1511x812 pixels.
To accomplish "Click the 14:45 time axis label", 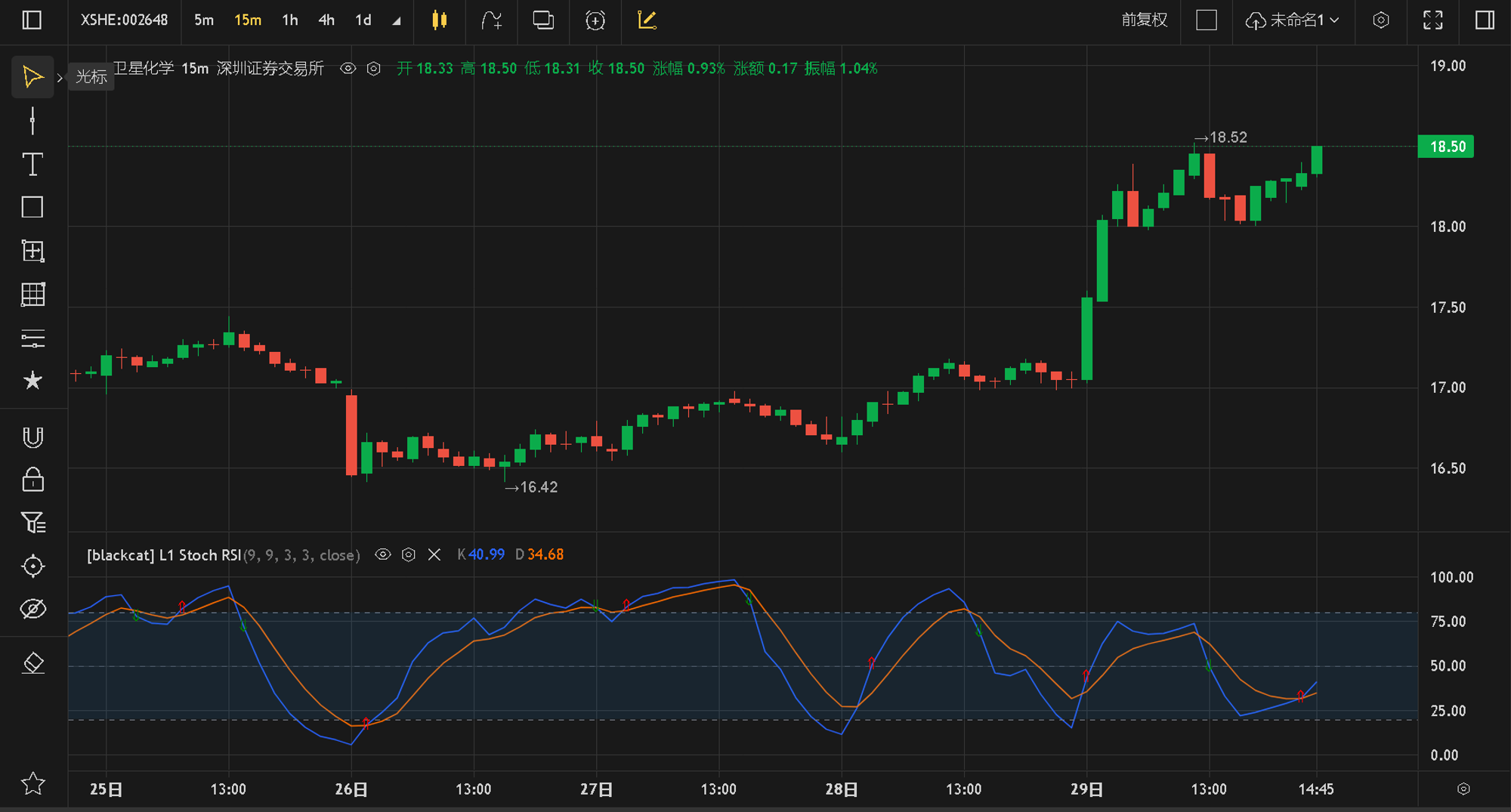I will 1316,789.
